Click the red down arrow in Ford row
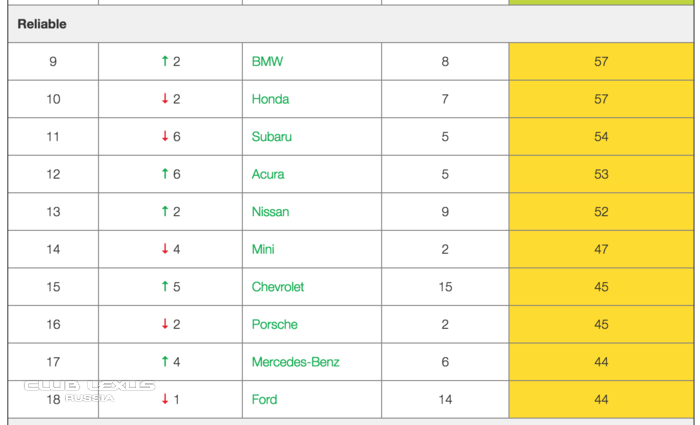 (165, 399)
